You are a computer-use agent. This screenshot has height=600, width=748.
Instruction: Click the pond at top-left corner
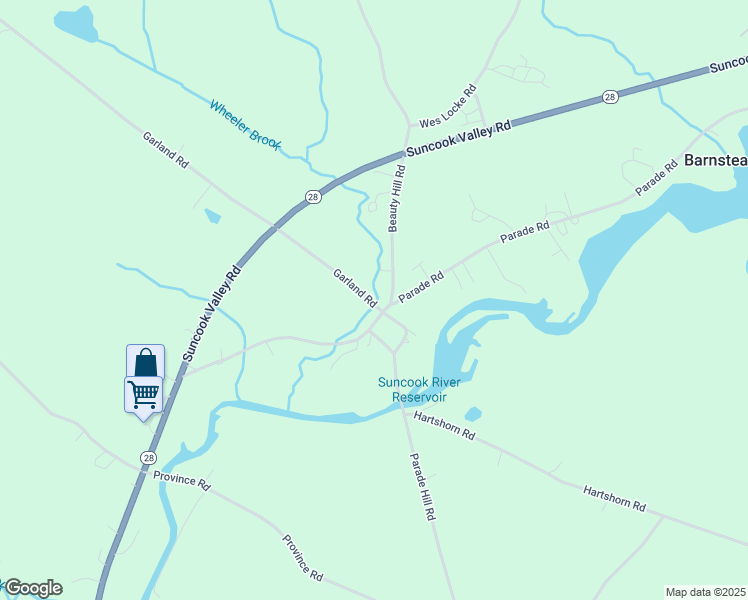pos(76,25)
